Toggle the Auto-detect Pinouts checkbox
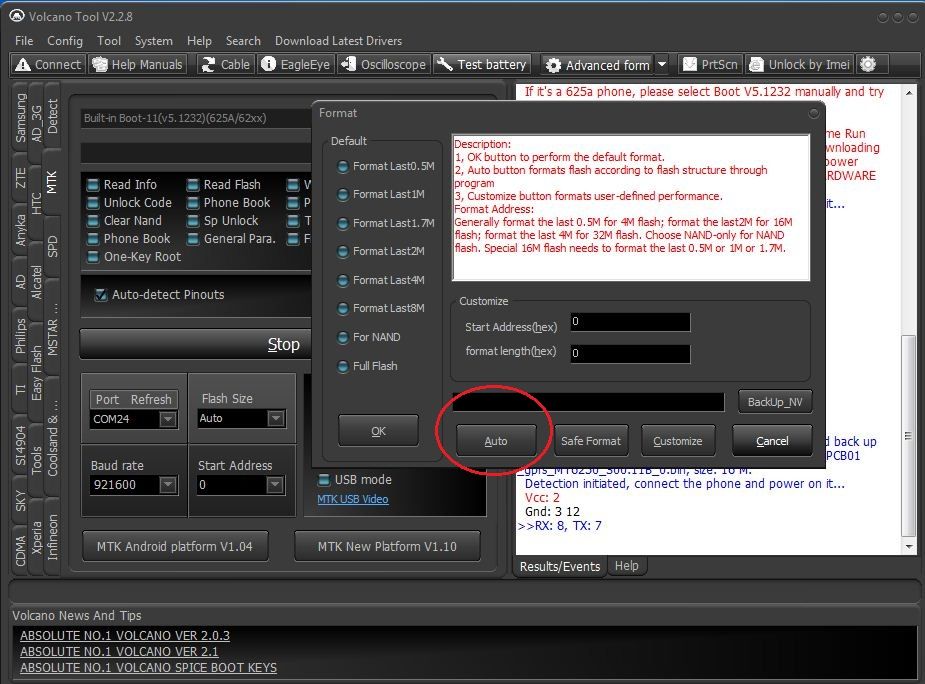This screenshot has width=925, height=684. click(x=101, y=295)
